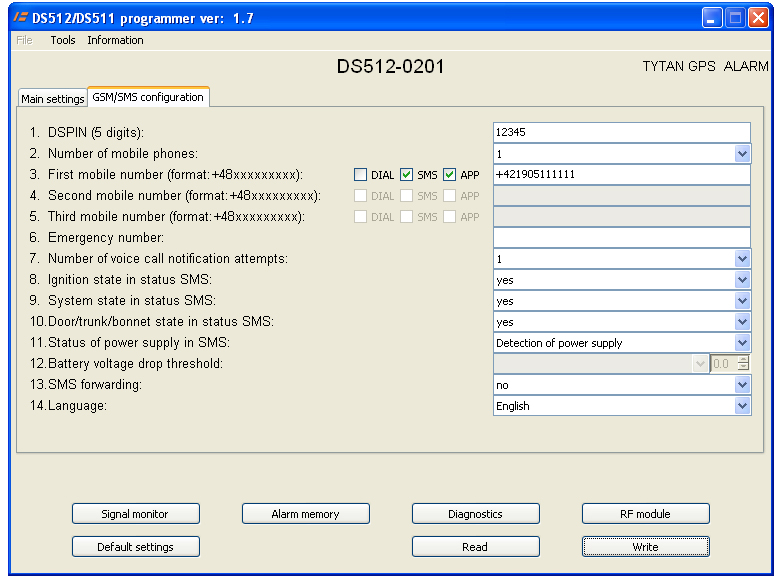Toggle SMS for second mobile number
Viewport: 783px width, 583px height.
click(x=406, y=196)
